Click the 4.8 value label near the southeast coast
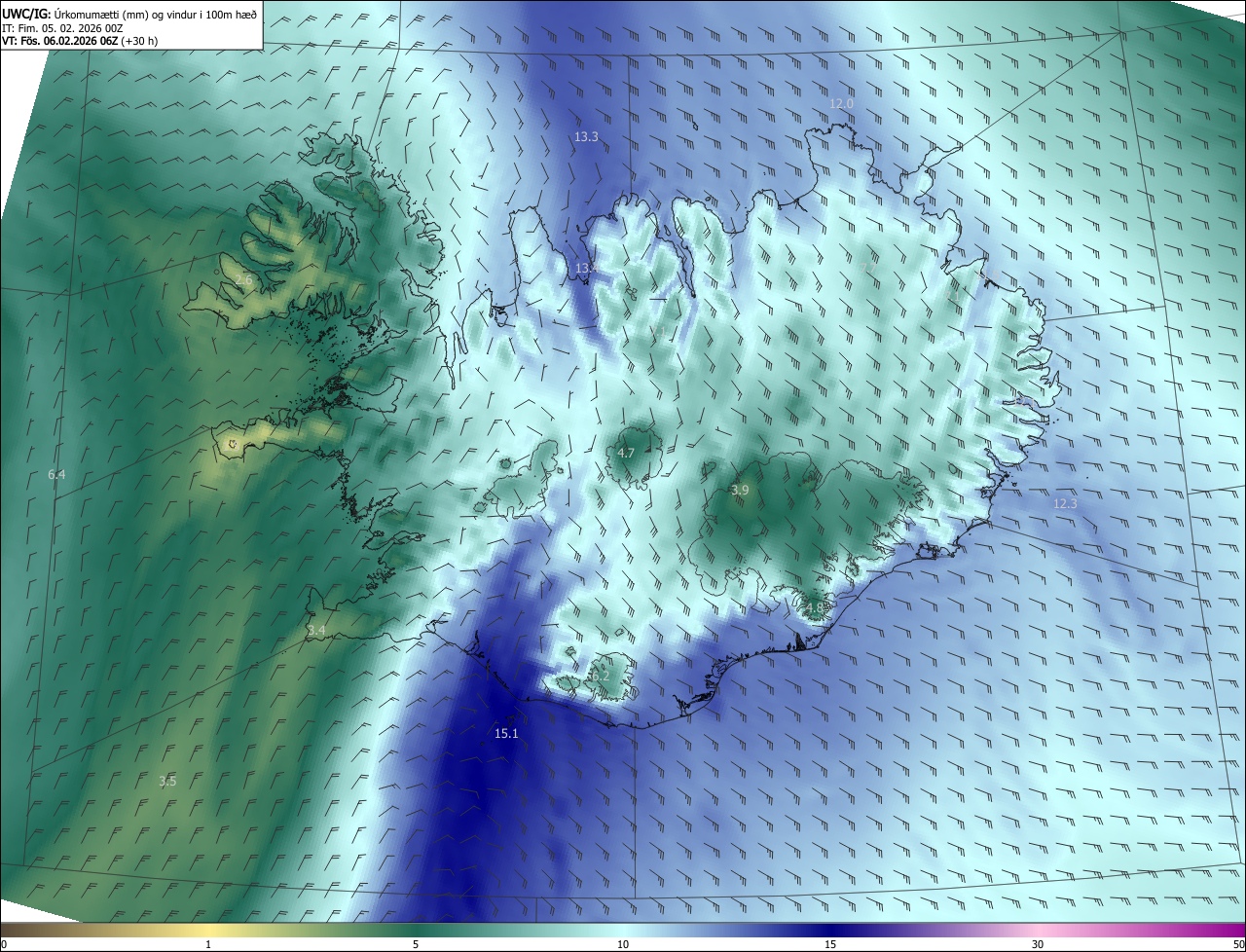 (x=814, y=608)
